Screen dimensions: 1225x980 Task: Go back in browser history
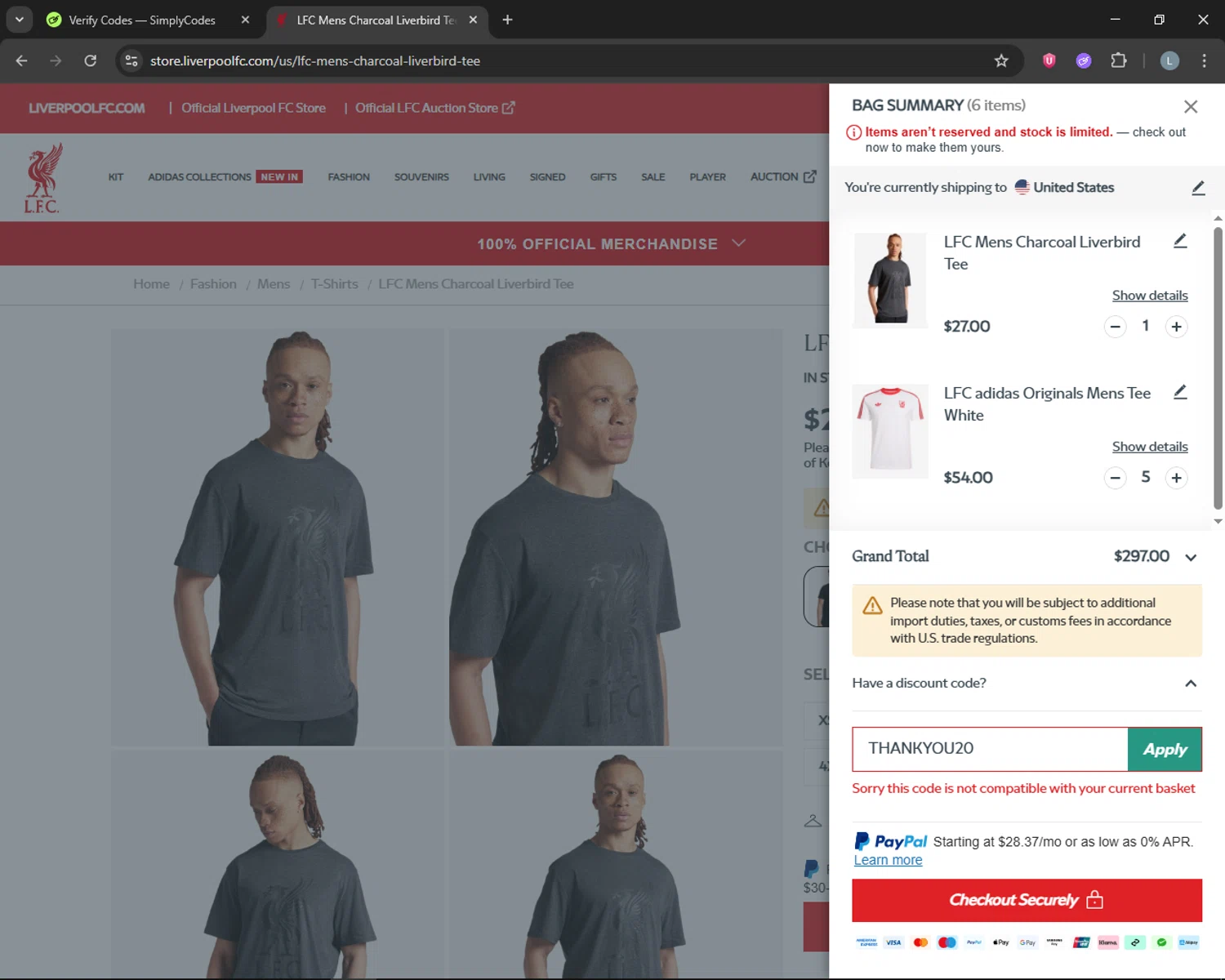[21, 60]
